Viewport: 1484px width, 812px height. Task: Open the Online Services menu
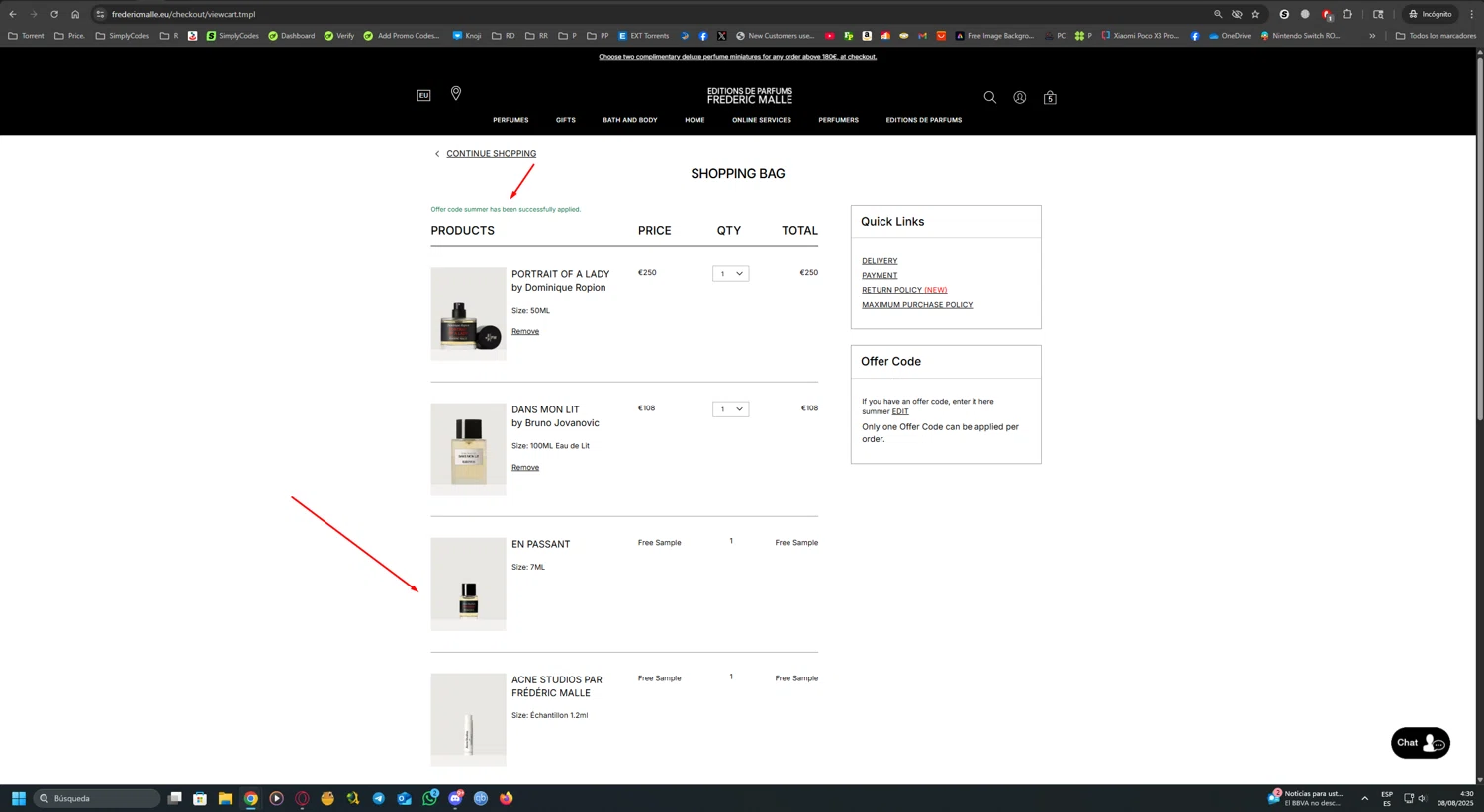[x=762, y=120]
